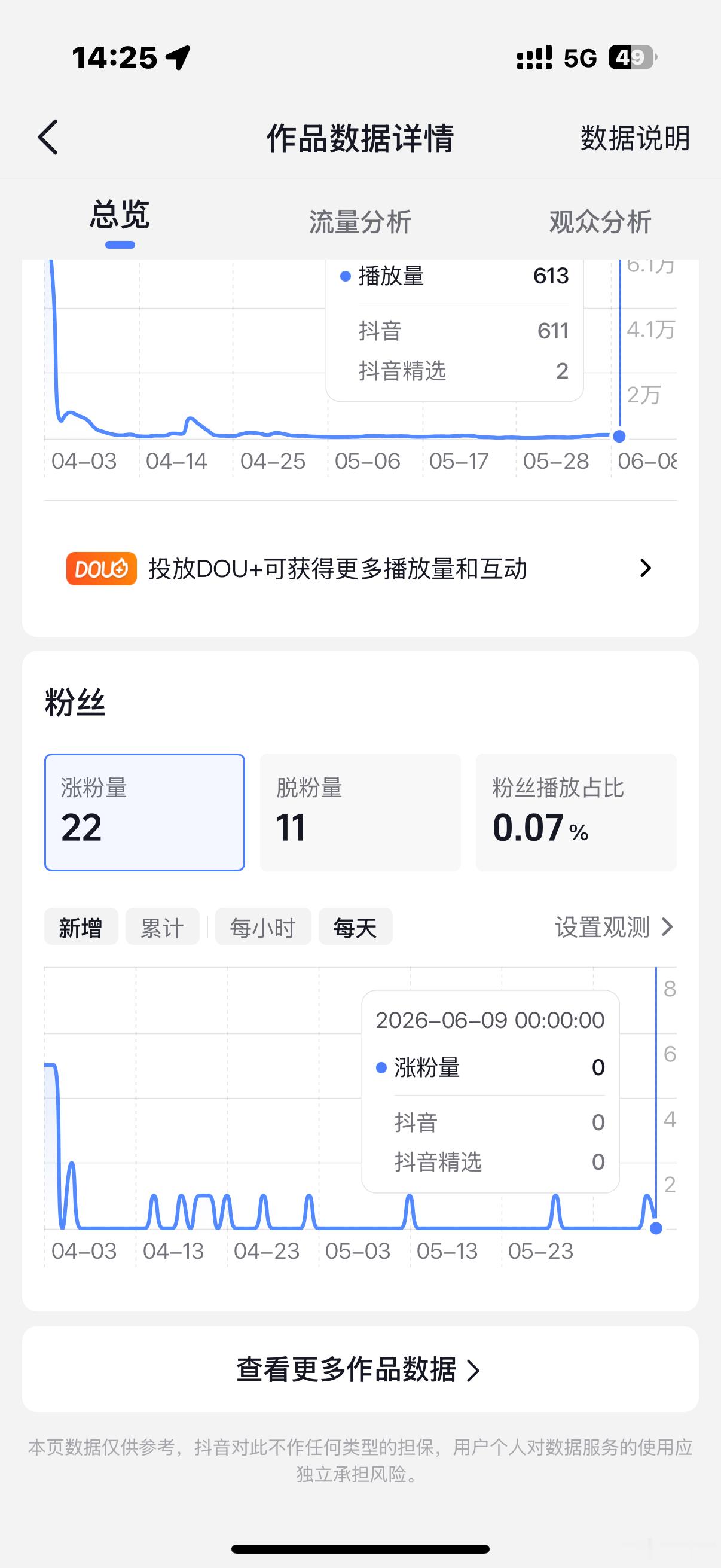Tap the back arrow icon
Viewport: 721px width, 1568px height.
coord(48,137)
